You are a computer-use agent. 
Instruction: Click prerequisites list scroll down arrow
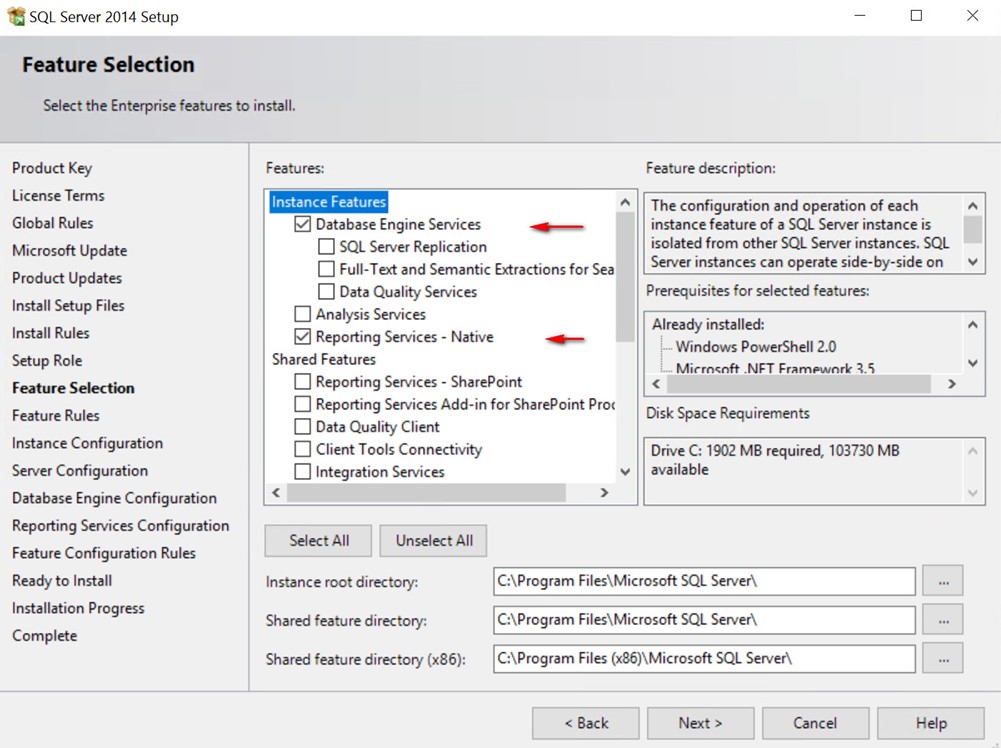pos(972,363)
